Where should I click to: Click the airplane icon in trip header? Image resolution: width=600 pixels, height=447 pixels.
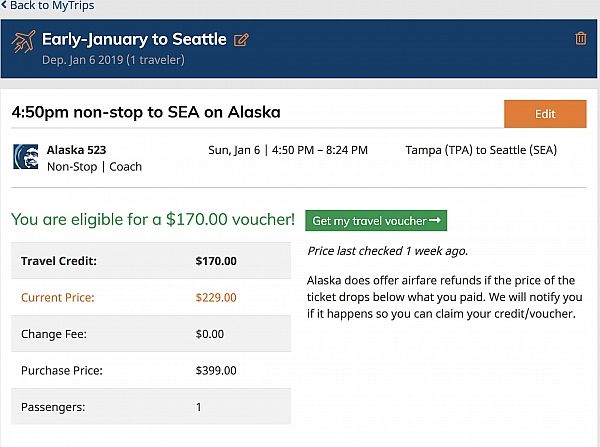(23, 43)
